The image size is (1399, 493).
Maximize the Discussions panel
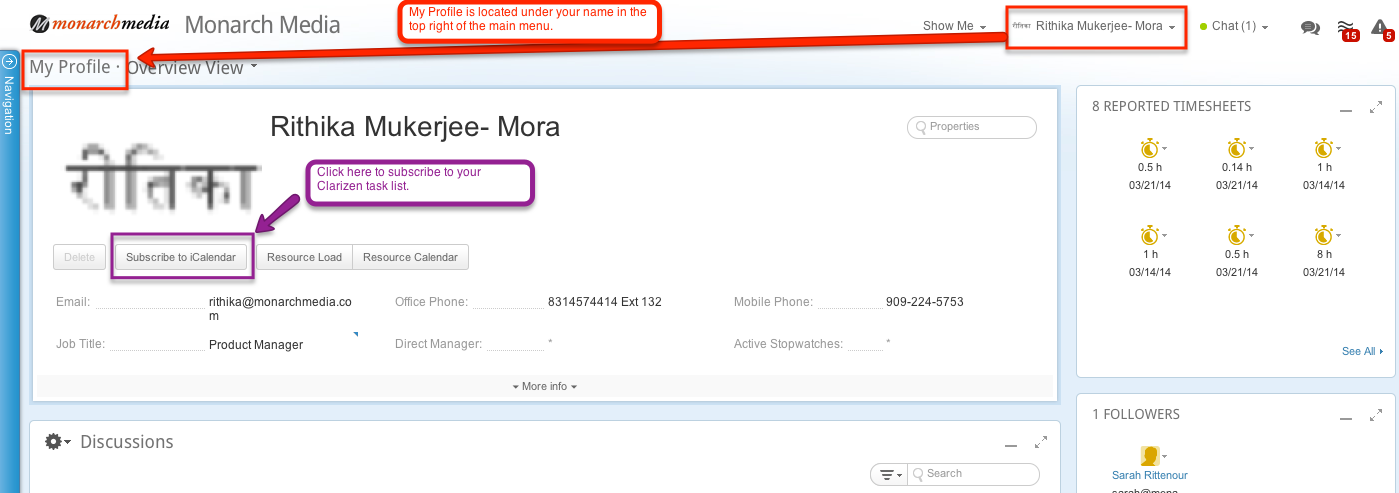tap(1041, 441)
